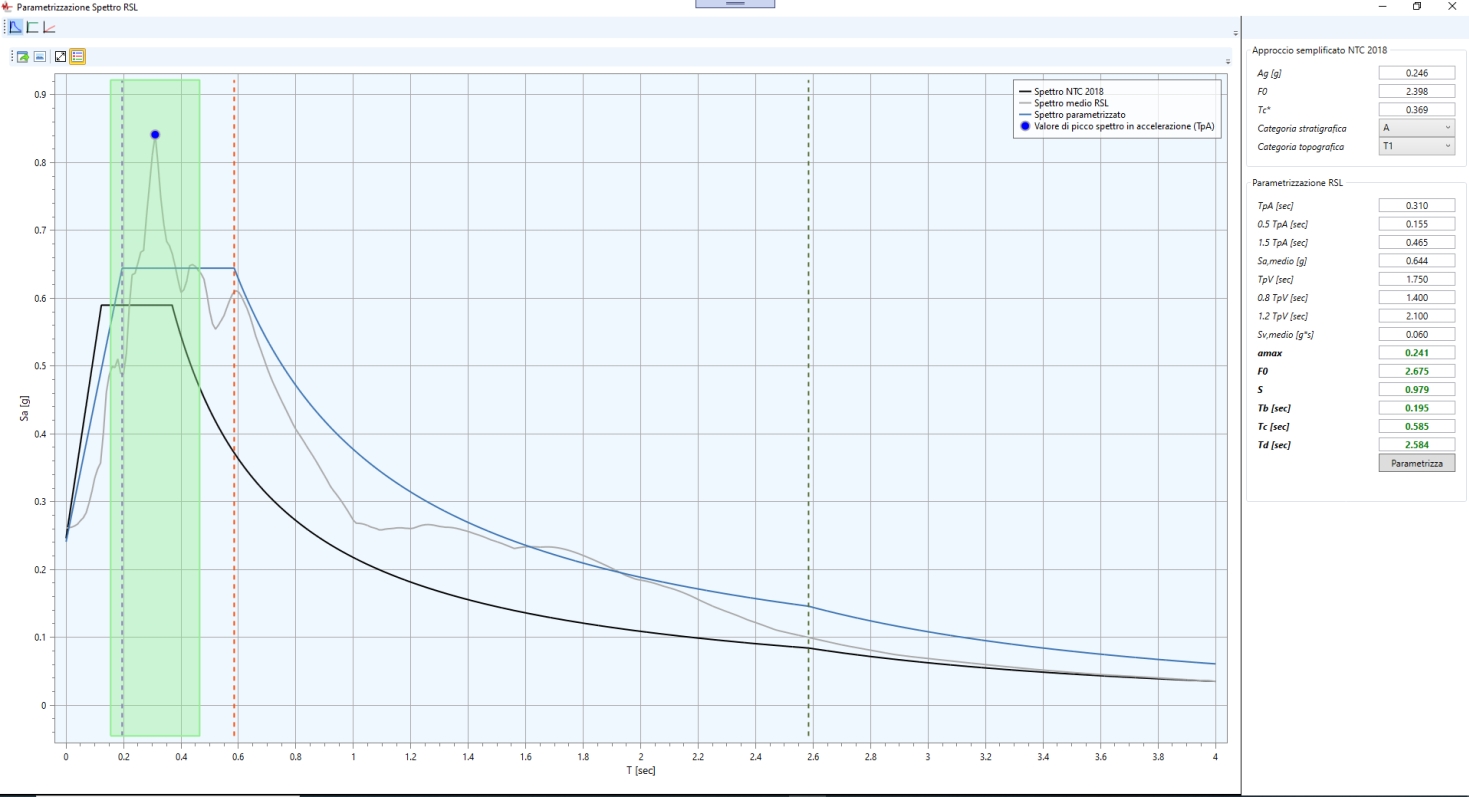Click the 0.8 TpV [sec] value field

coord(1417,298)
